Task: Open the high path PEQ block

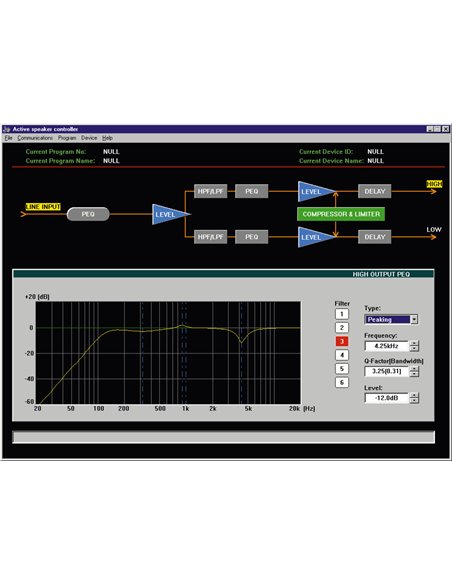Action: 251,191
